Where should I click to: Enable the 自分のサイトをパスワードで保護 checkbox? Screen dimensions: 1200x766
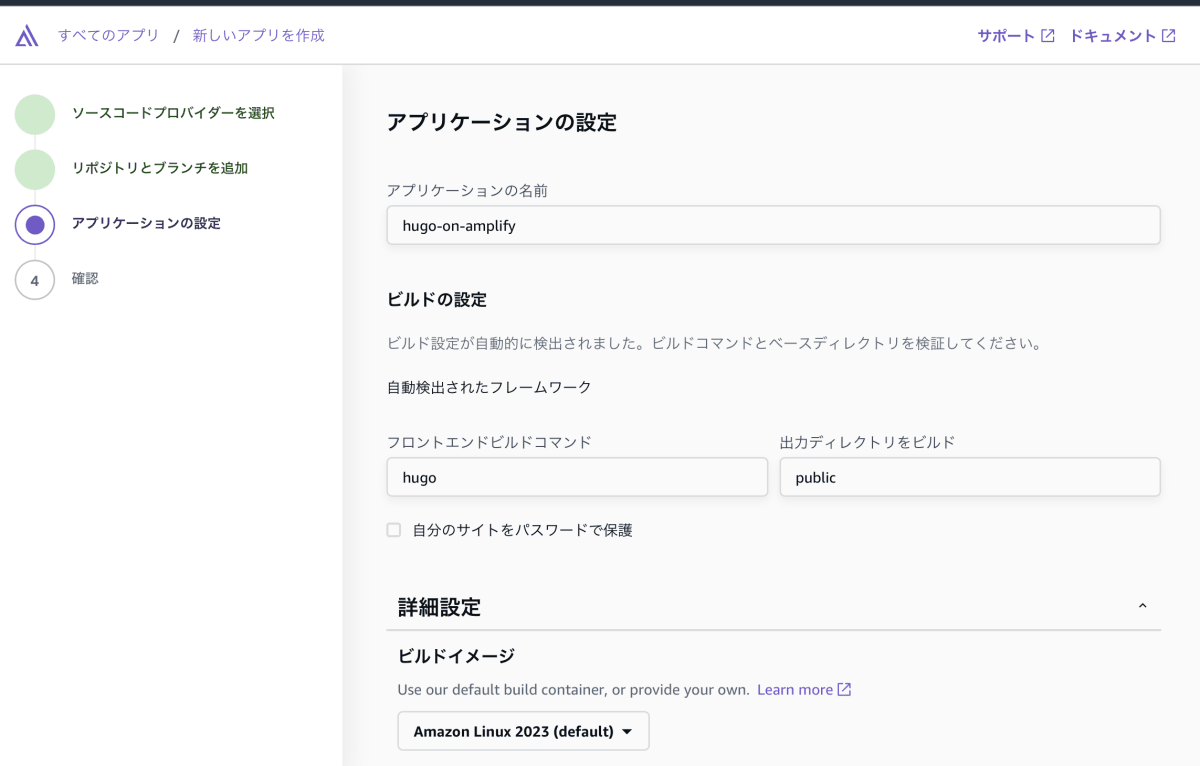pyautogui.click(x=393, y=530)
